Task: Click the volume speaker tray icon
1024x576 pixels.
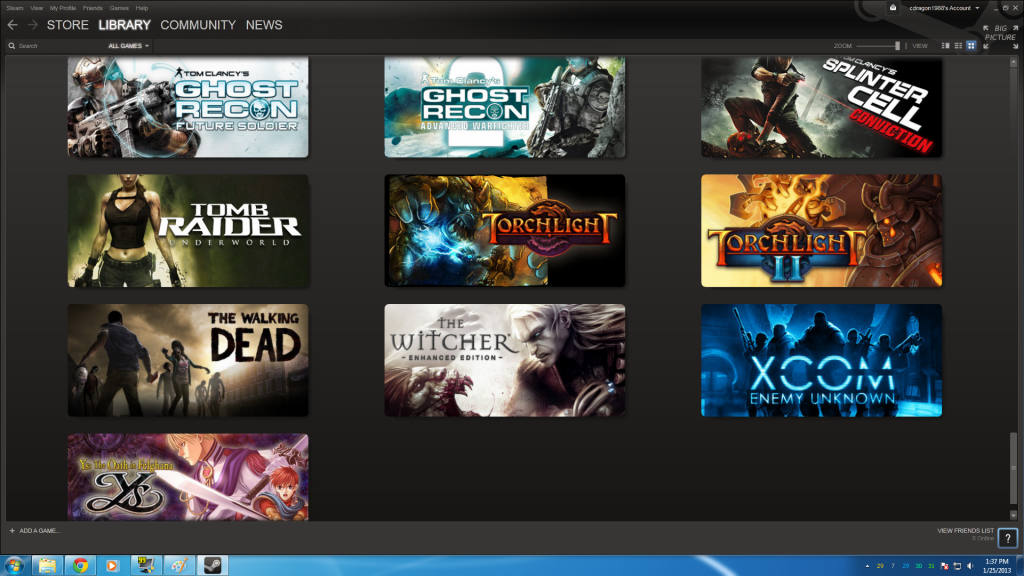Action: tap(970, 566)
